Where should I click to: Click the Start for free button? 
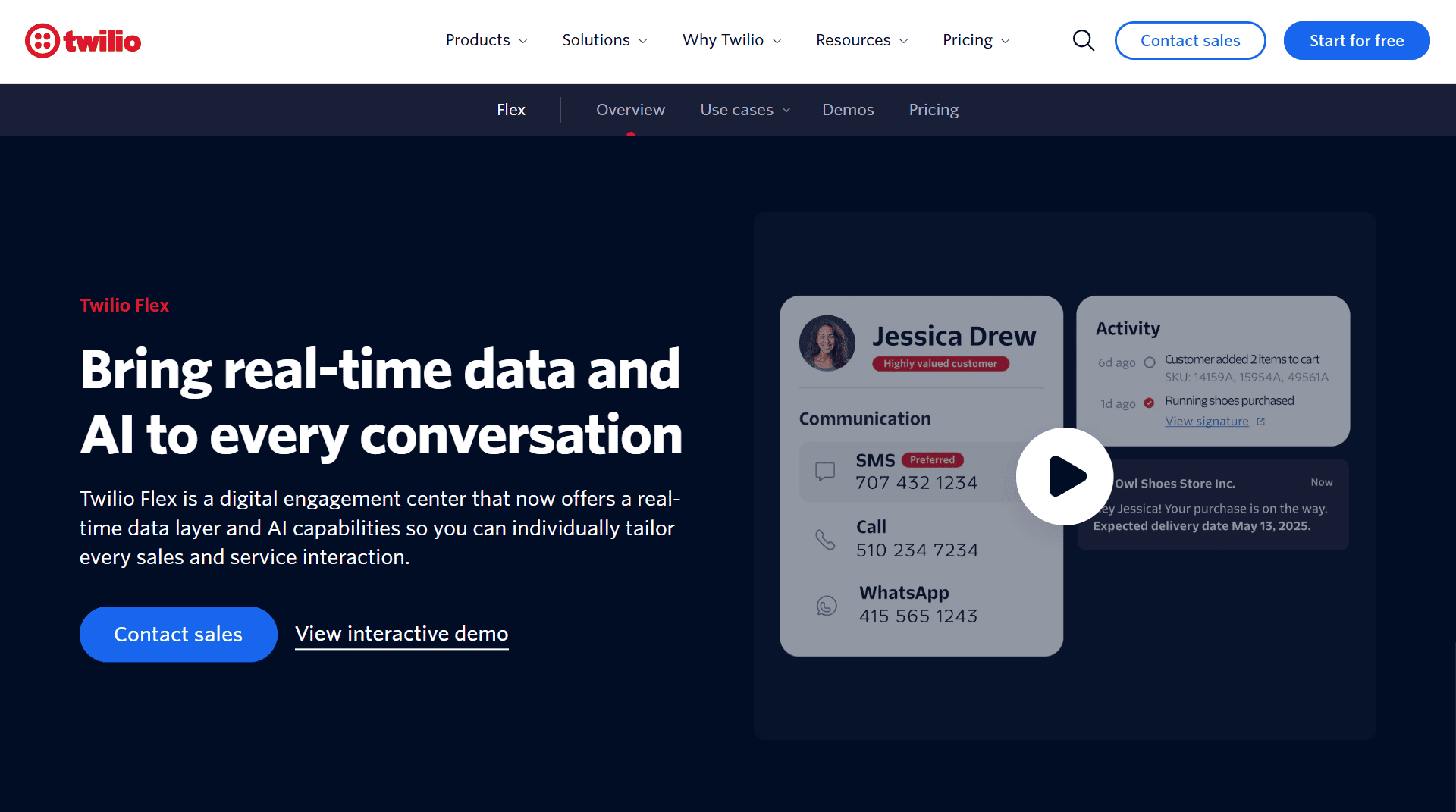point(1357,40)
